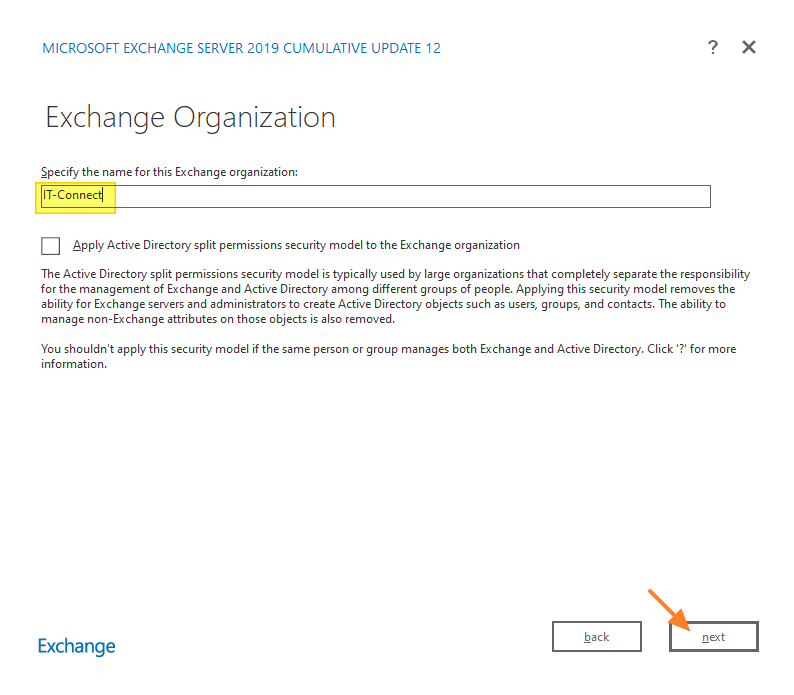Proceed with the next button
794x695 pixels.
[713, 637]
